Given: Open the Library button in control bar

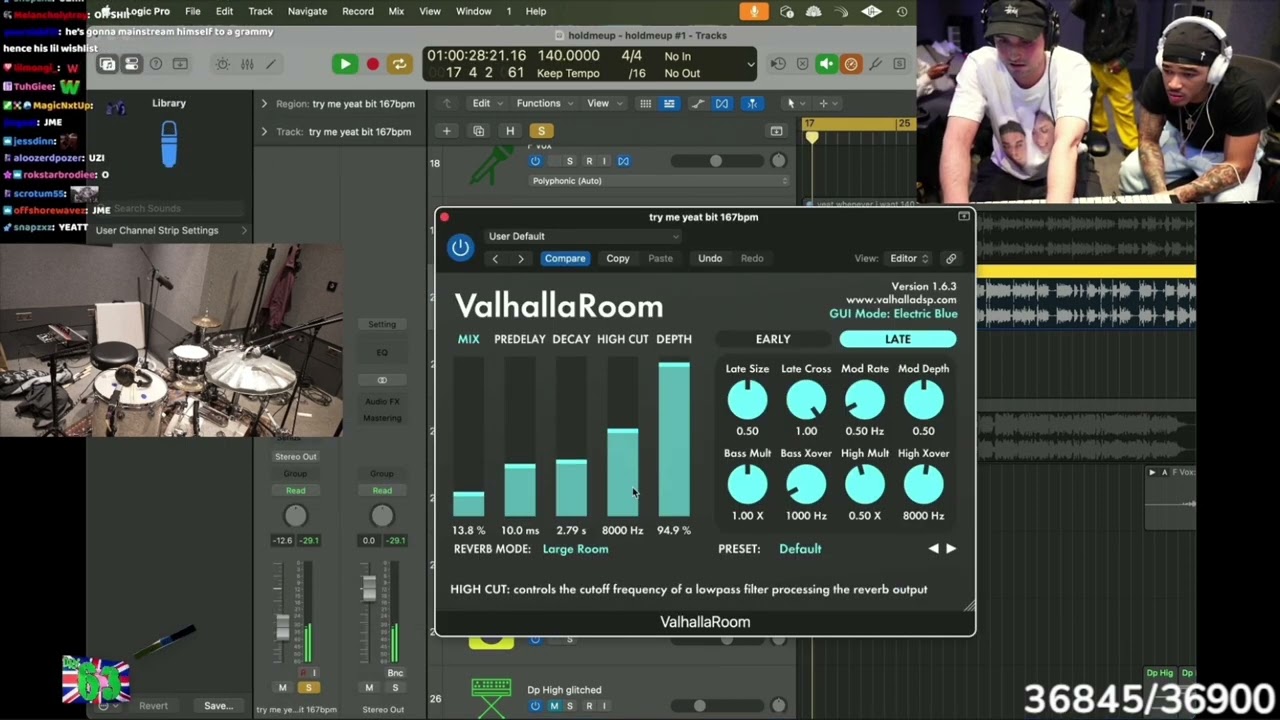Looking at the screenshot, I should click(107, 64).
